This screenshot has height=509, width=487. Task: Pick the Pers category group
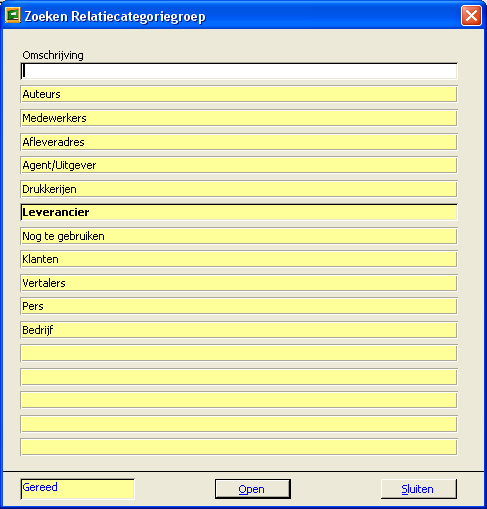pyautogui.click(x=239, y=306)
